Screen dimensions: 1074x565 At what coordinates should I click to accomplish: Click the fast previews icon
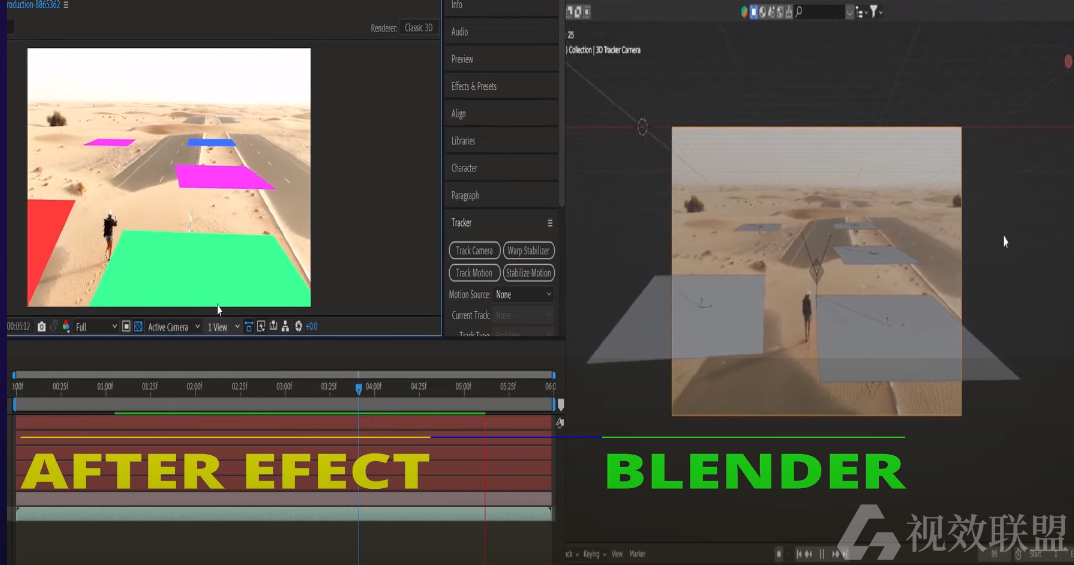[261, 327]
